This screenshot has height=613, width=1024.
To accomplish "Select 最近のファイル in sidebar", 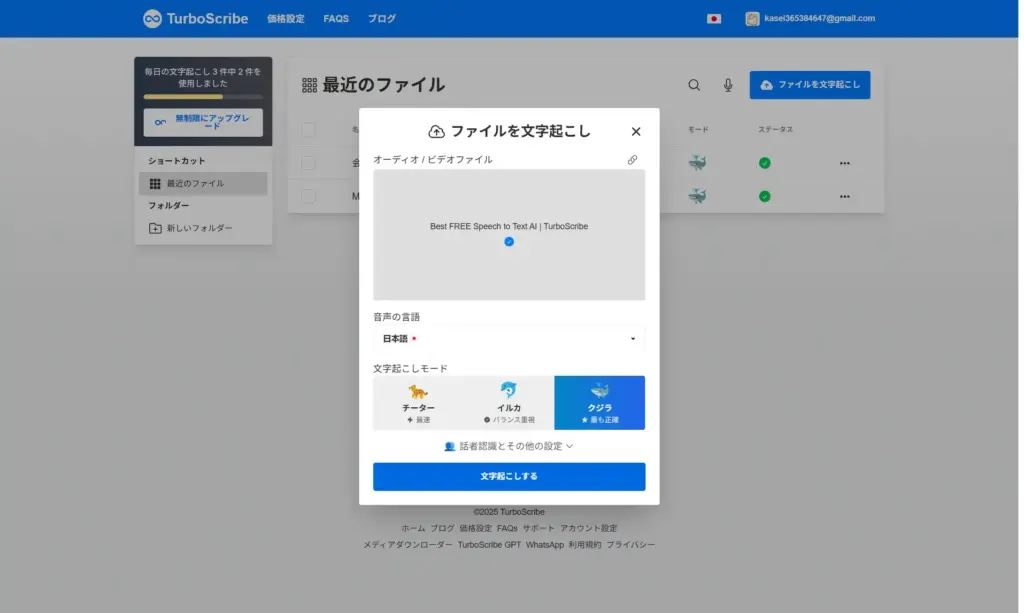I will click(203, 183).
